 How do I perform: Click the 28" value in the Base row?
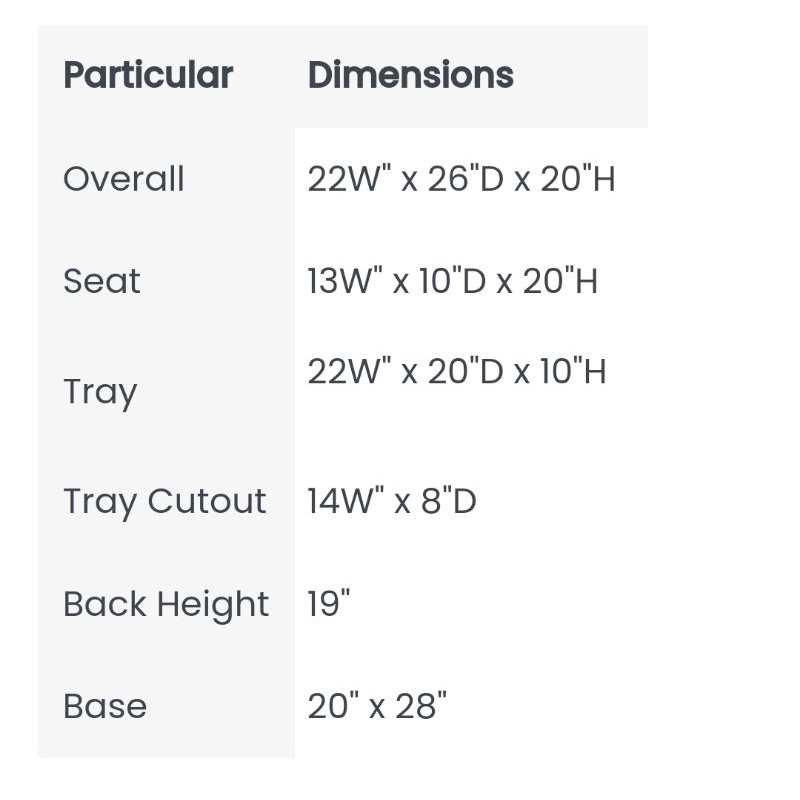pyautogui.click(x=421, y=706)
